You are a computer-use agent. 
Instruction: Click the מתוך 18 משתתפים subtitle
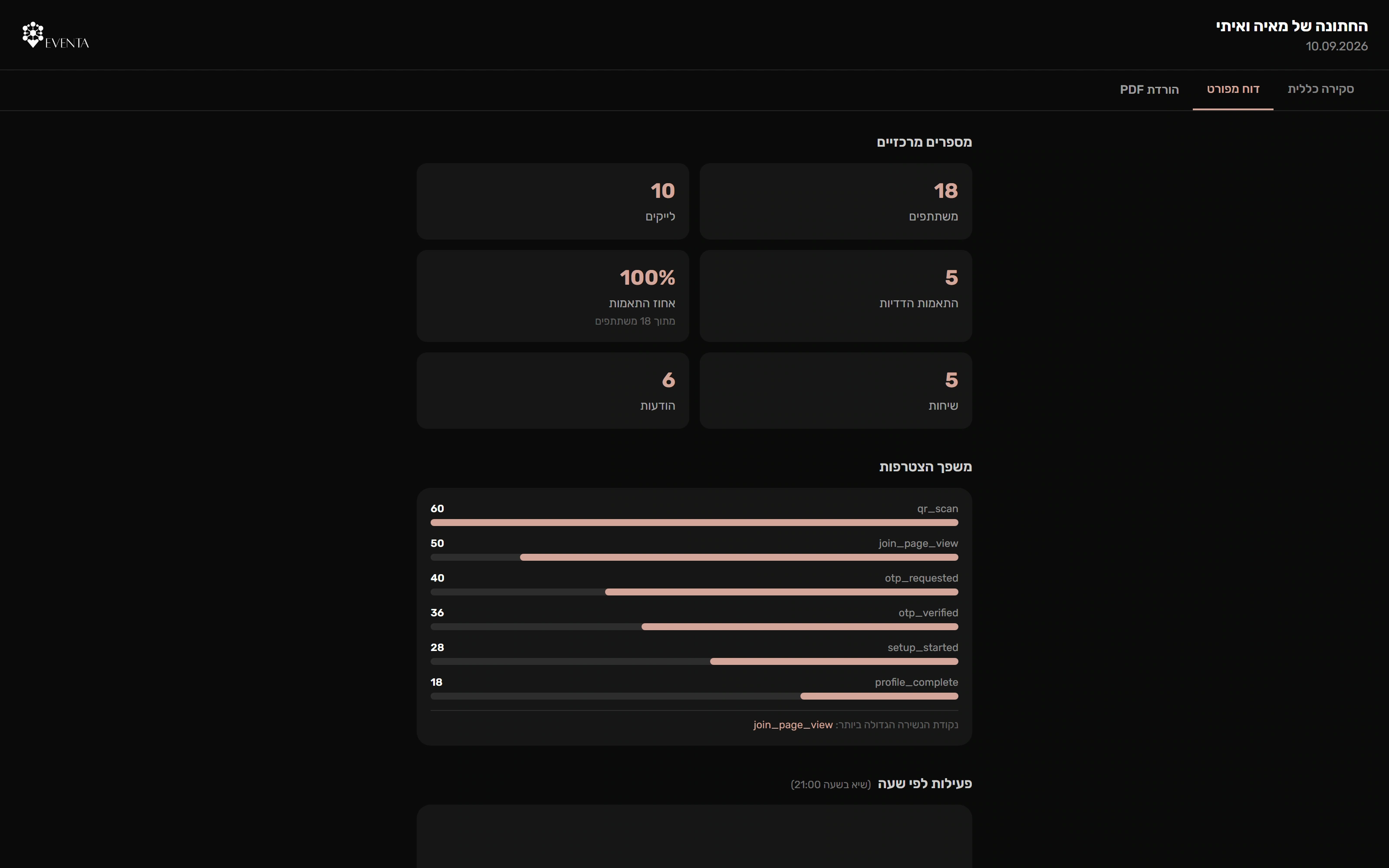point(635,322)
